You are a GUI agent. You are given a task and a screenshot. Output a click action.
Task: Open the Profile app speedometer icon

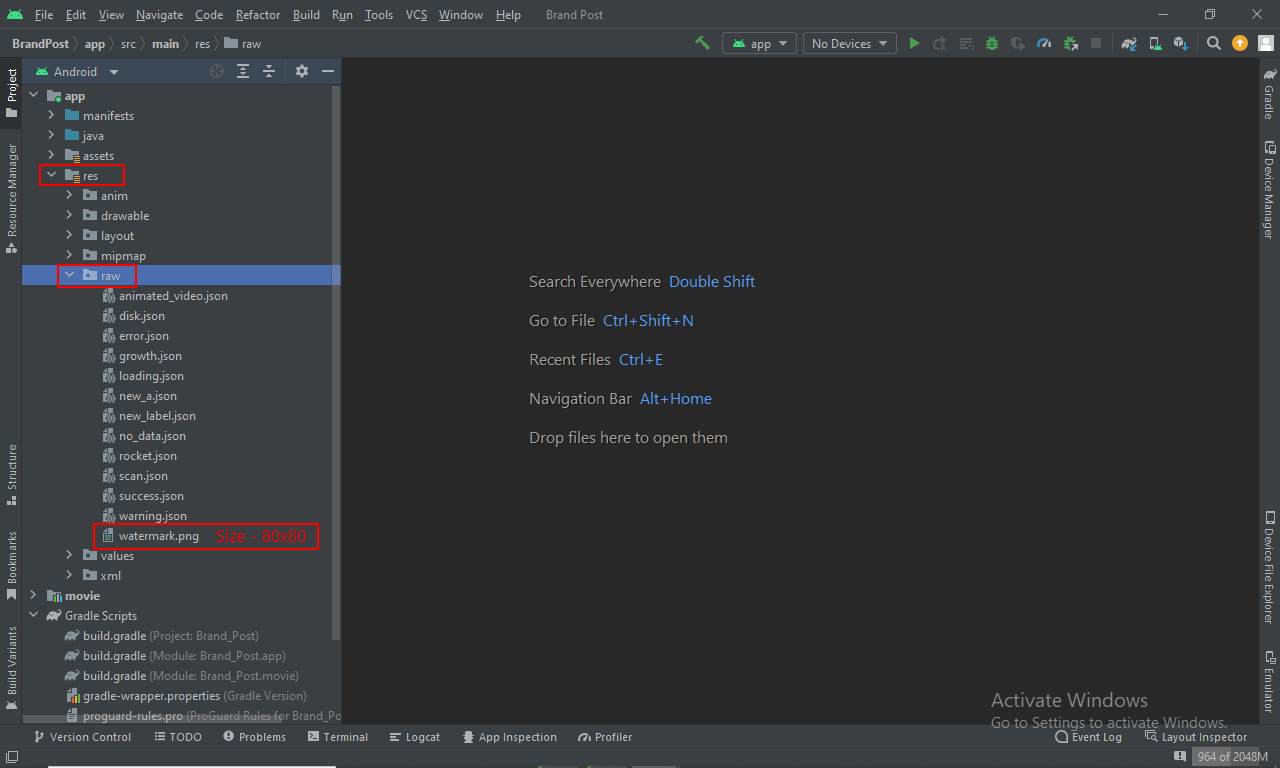1044,43
